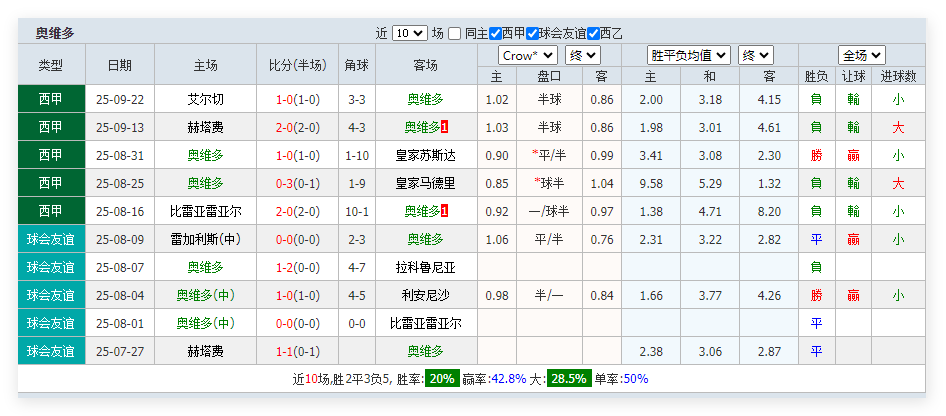Expand the 胜平负均值 dropdown

coord(689,55)
